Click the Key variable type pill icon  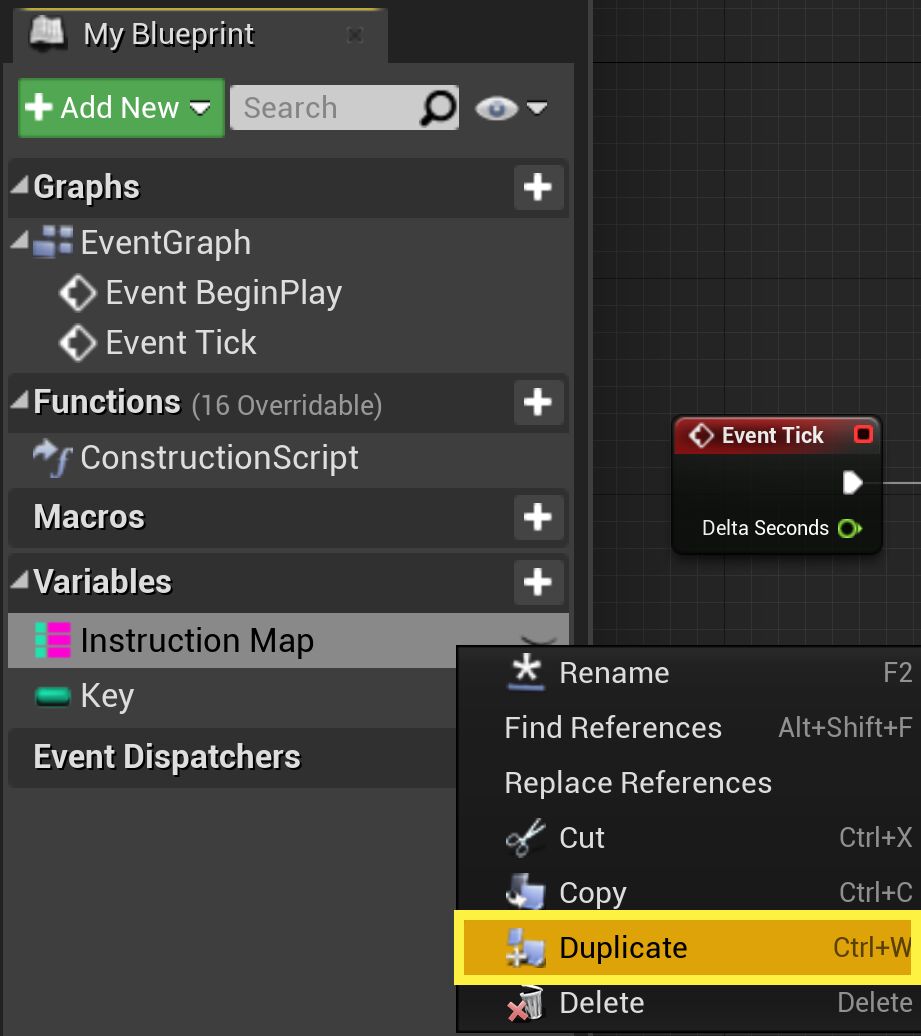53,696
